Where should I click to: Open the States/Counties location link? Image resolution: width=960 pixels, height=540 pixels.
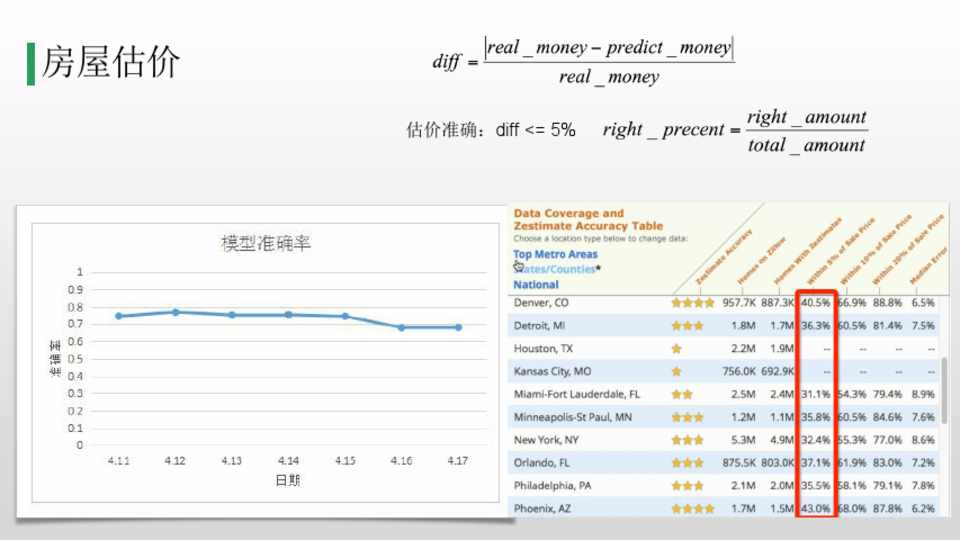coord(560,269)
